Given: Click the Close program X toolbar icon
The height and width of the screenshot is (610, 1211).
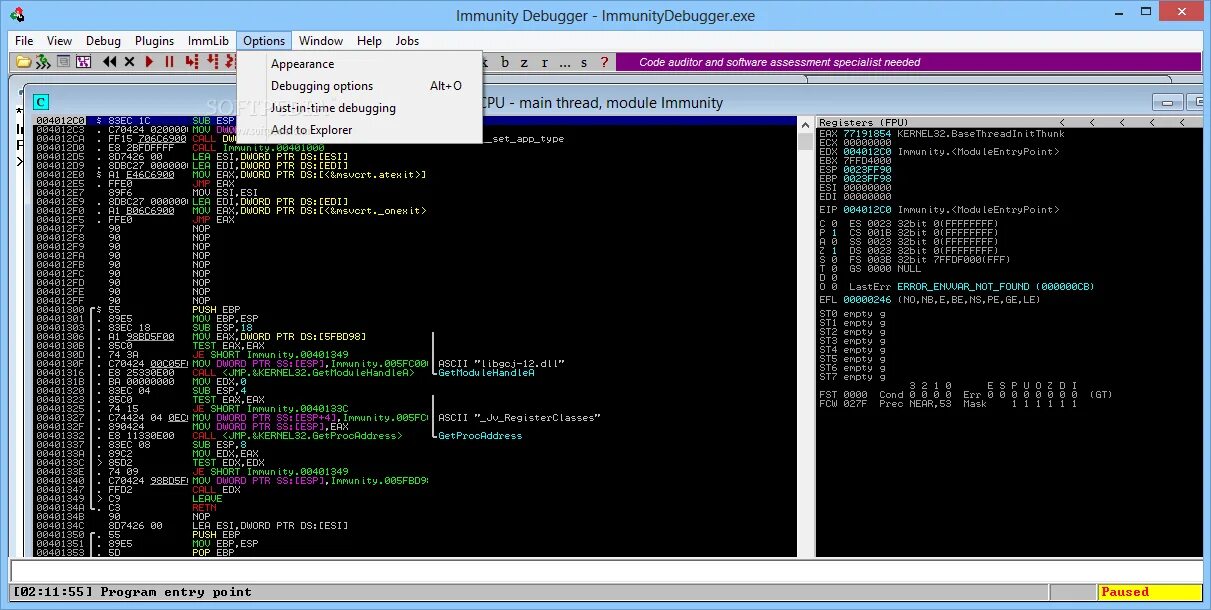Looking at the screenshot, I should (x=129, y=62).
